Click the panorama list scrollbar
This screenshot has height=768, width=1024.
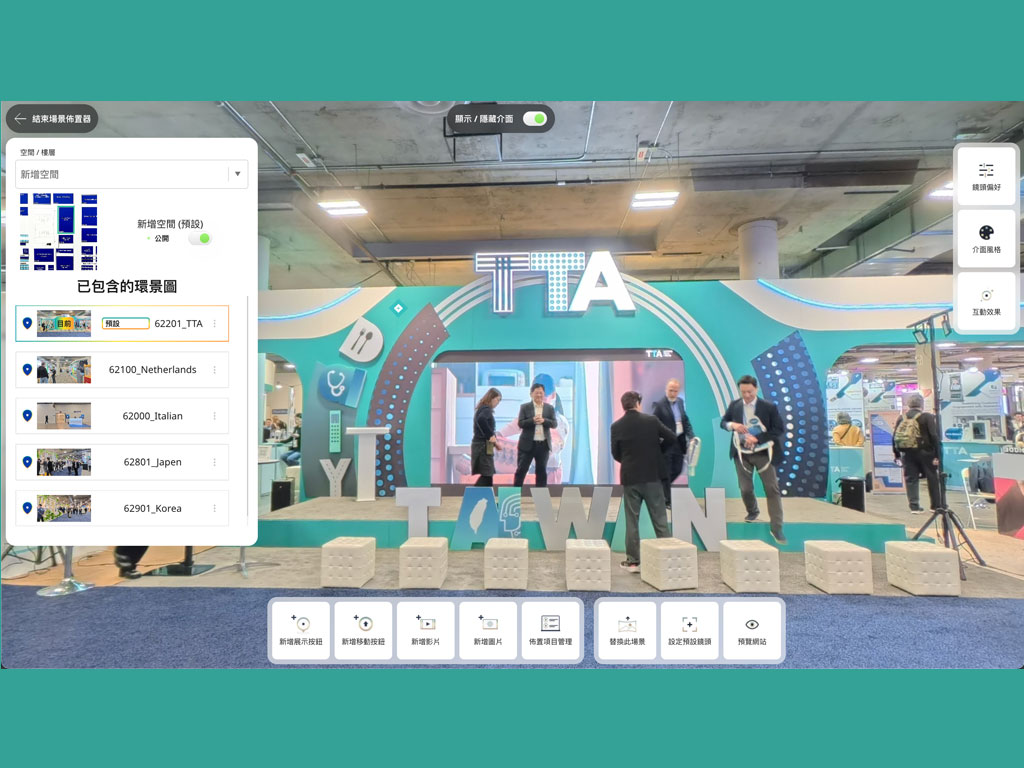[248, 405]
